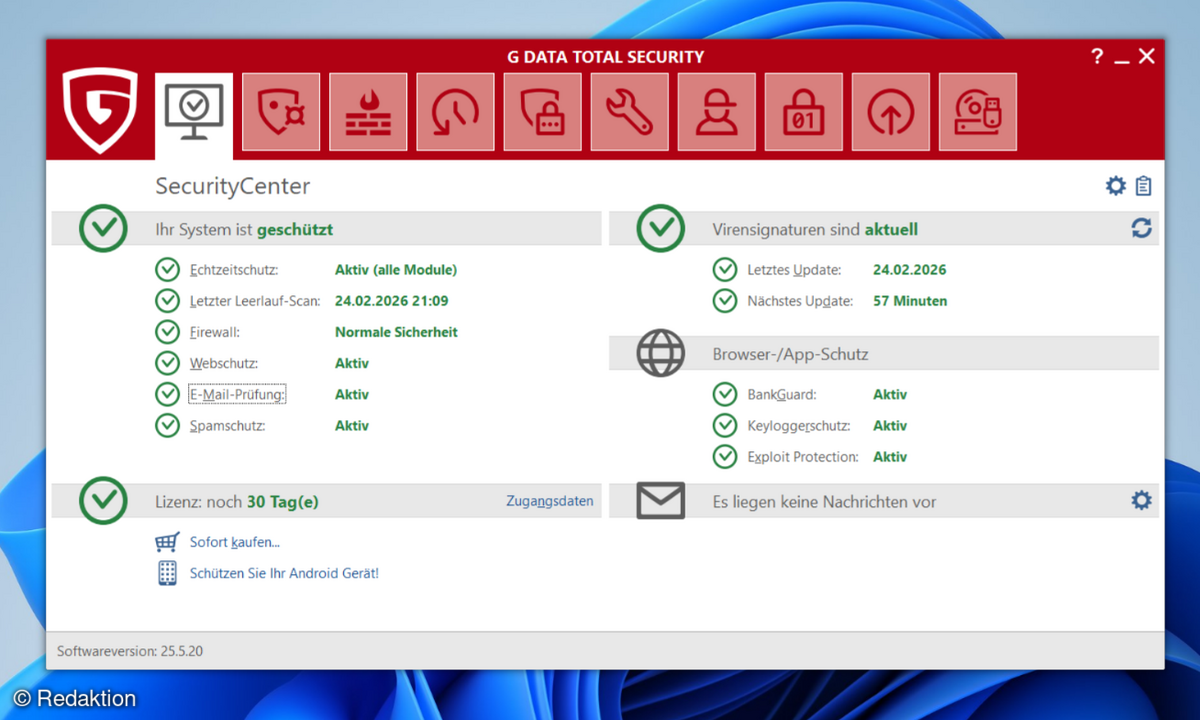Image resolution: width=1200 pixels, height=720 pixels.
Task: Toggle the Echtzeitschutz green checkmark
Action: point(168,269)
